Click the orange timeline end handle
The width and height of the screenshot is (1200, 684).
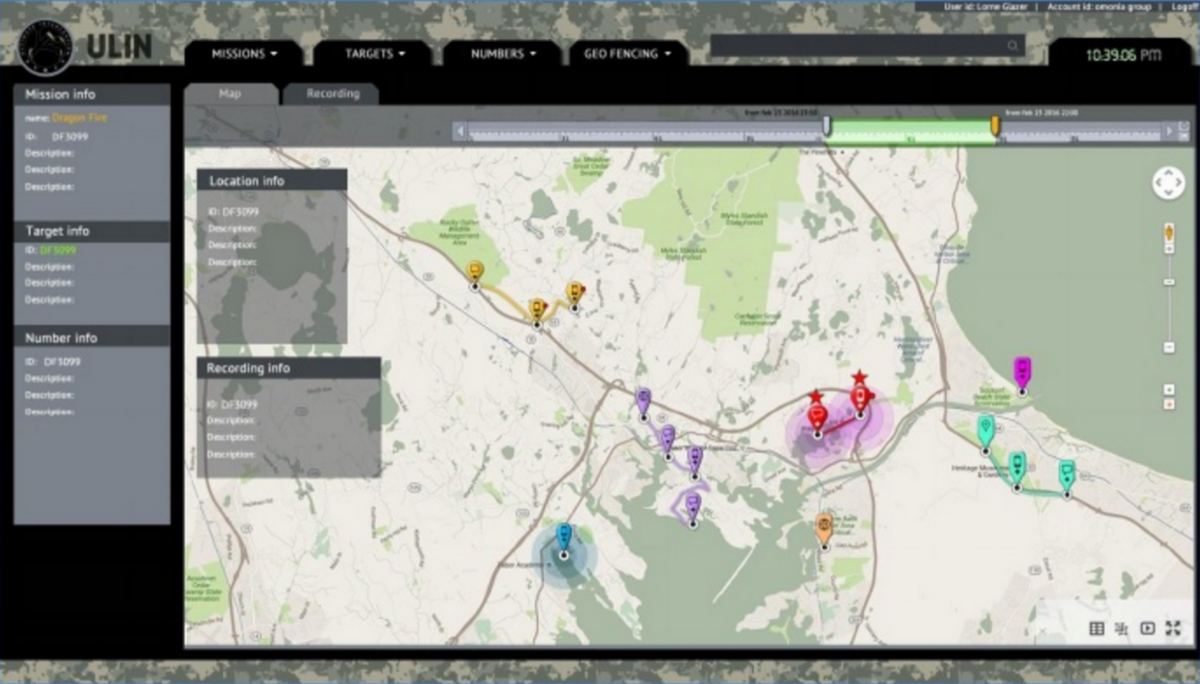(x=995, y=125)
